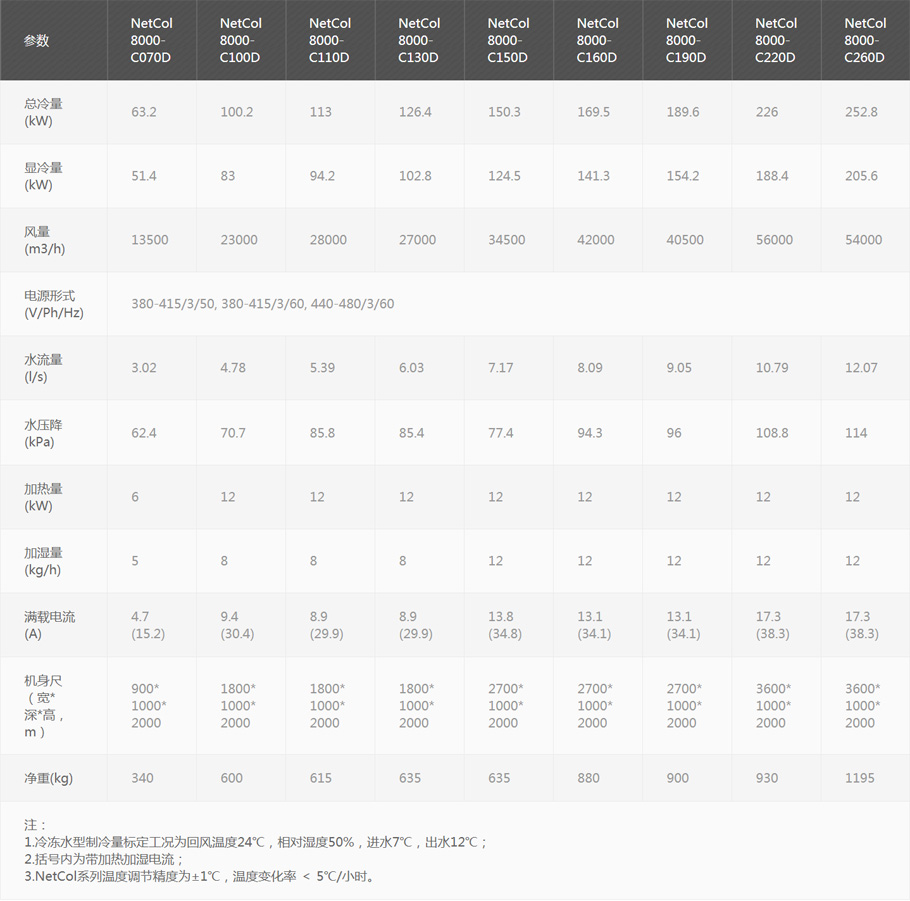
Task: Select net weight value 340
Action: (142, 778)
